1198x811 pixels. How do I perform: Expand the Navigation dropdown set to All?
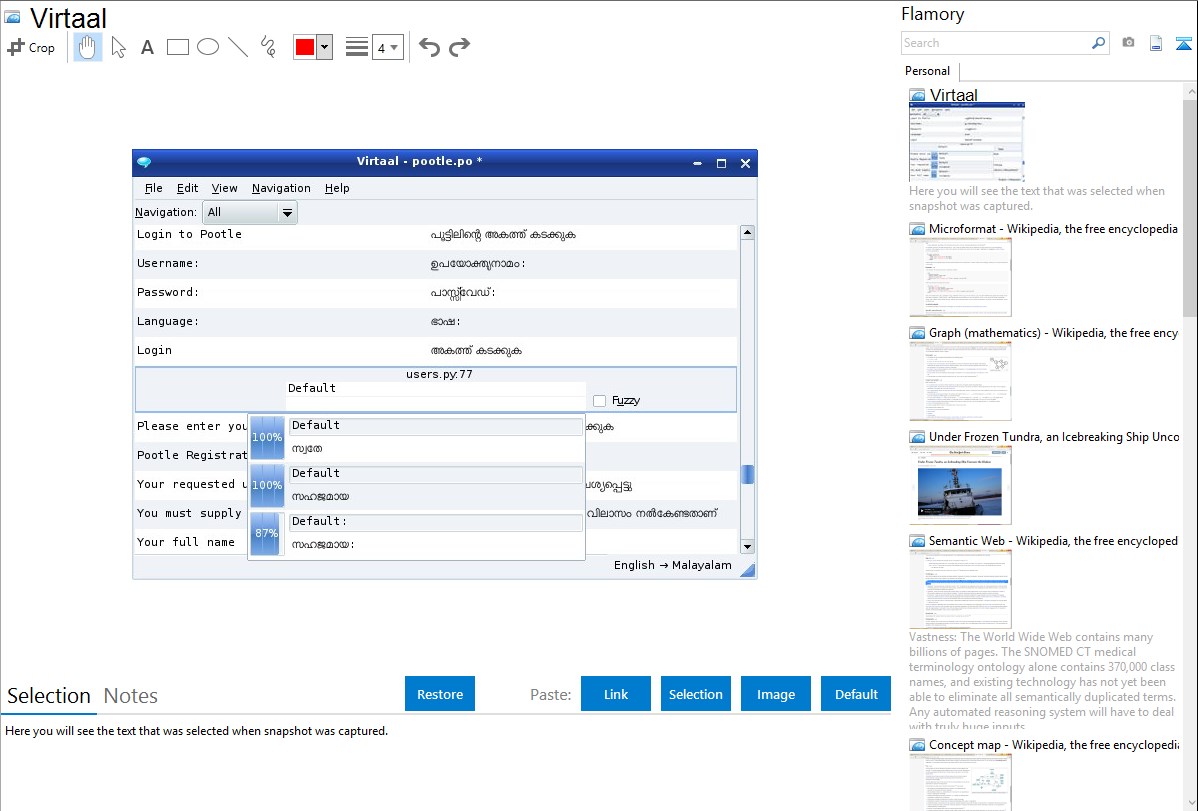tap(249, 212)
